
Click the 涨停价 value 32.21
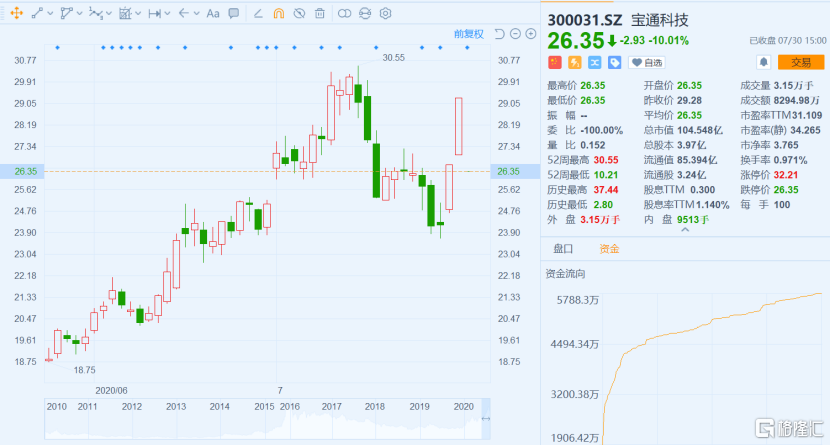tap(786, 175)
